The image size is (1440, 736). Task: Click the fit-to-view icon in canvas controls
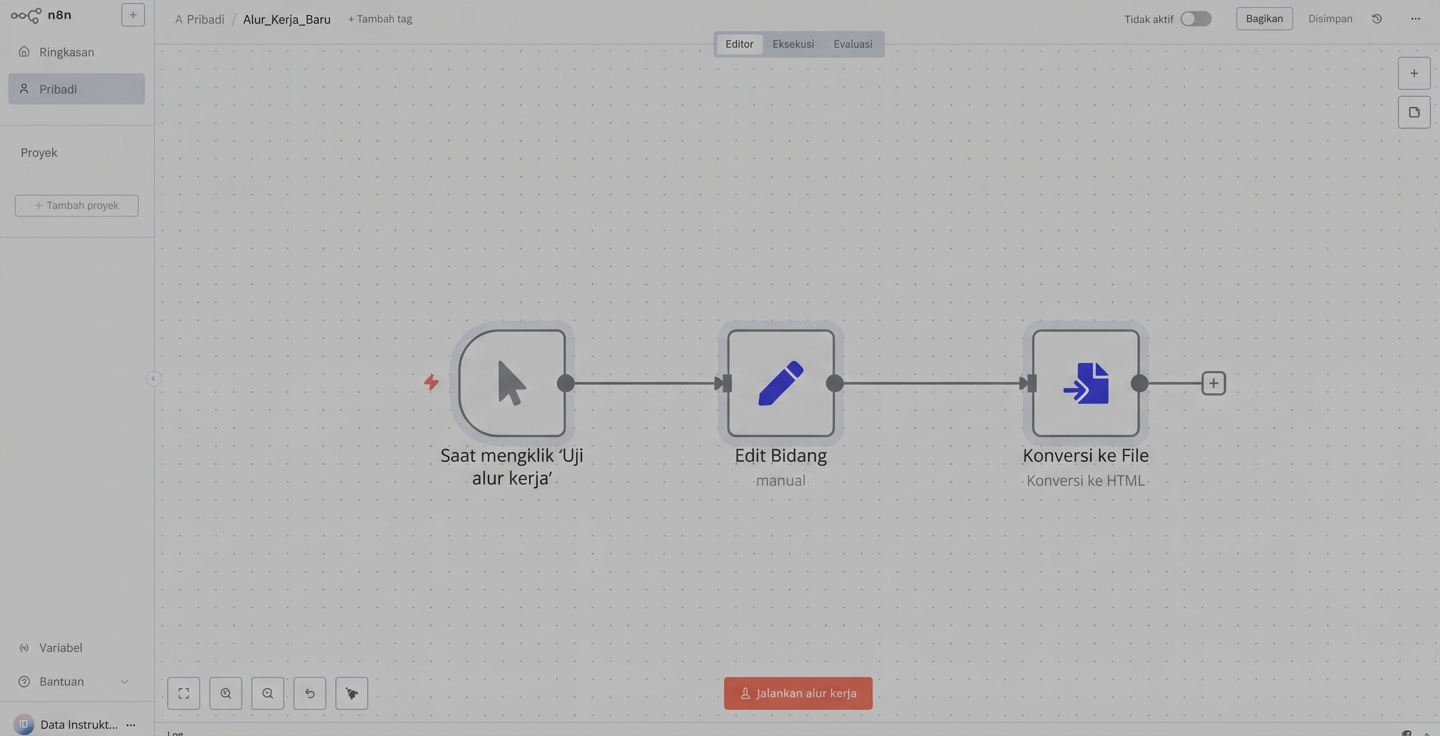coord(184,693)
